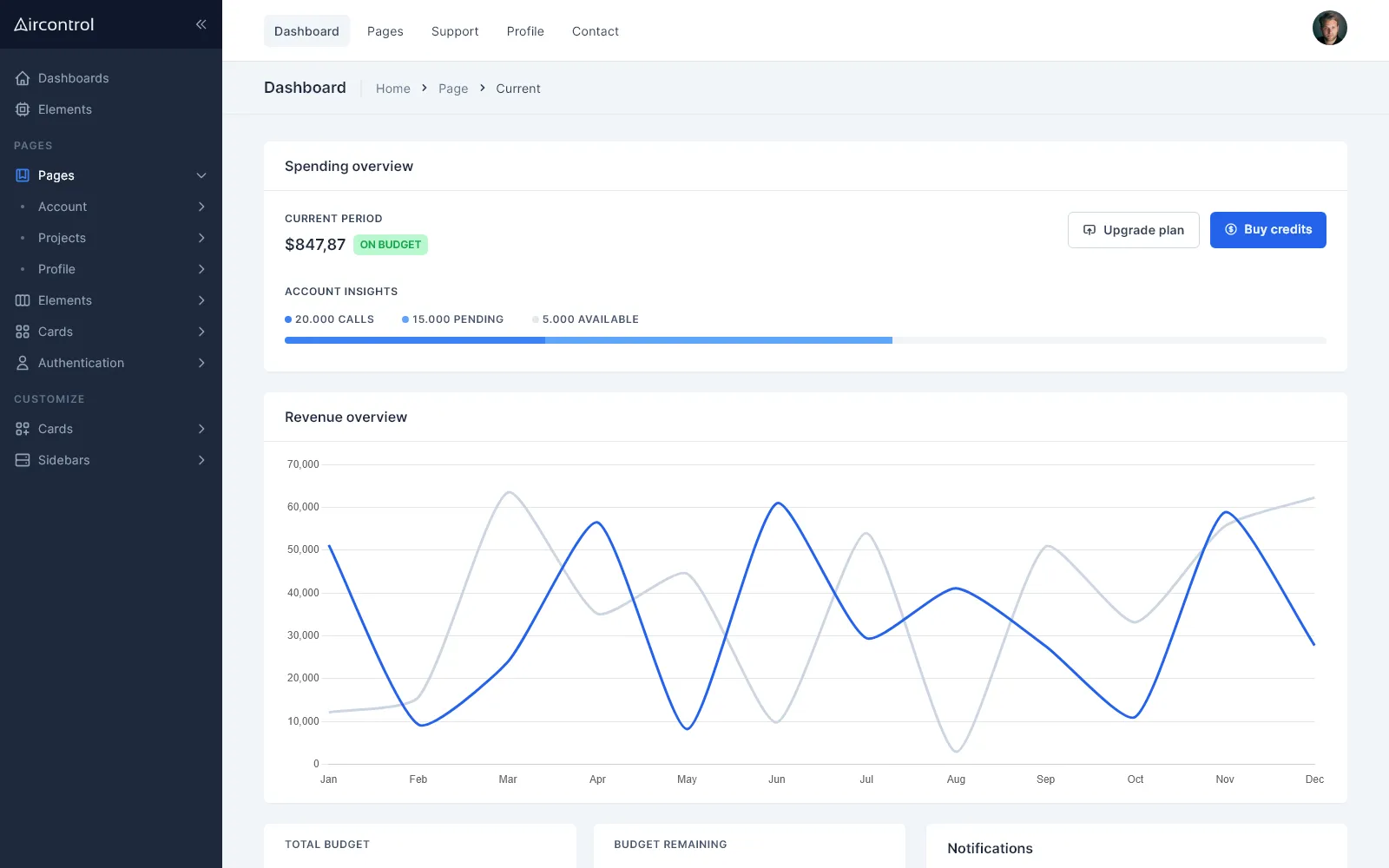
Task: Click the light blue pending progress segment
Action: click(719, 340)
